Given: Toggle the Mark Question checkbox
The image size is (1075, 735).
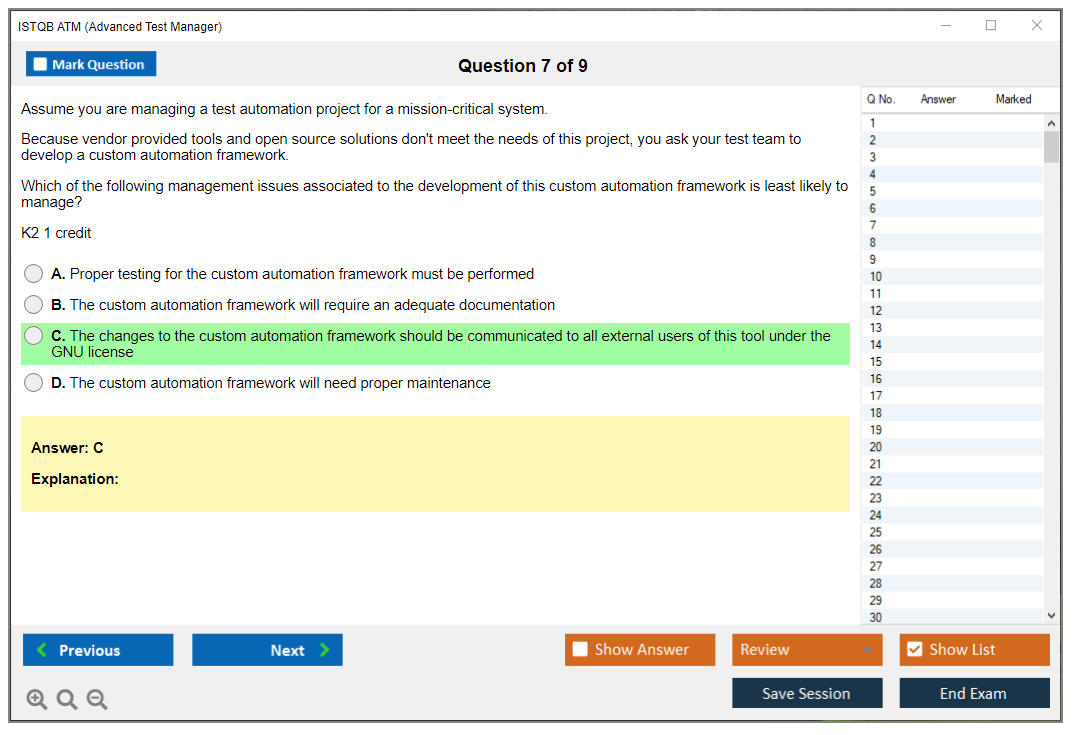Looking at the screenshot, I should pyautogui.click(x=41, y=65).
